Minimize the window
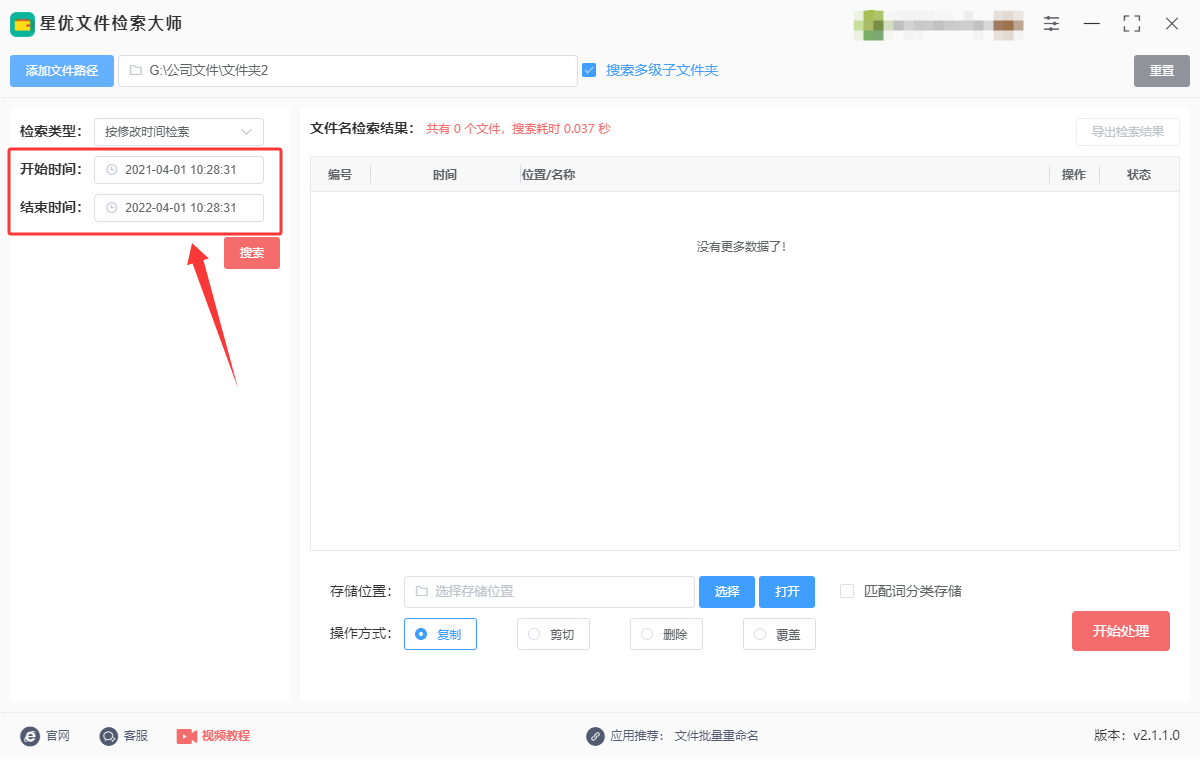 tap(1092, 23)
